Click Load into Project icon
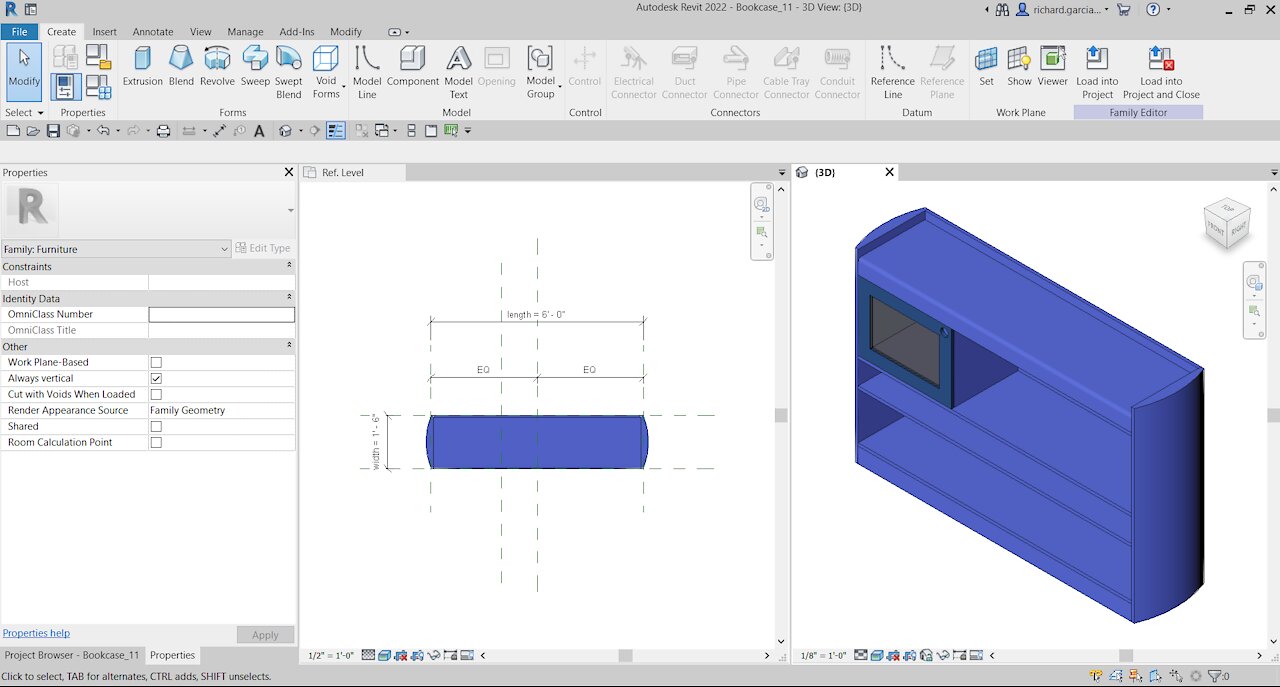 [1097, 72]
